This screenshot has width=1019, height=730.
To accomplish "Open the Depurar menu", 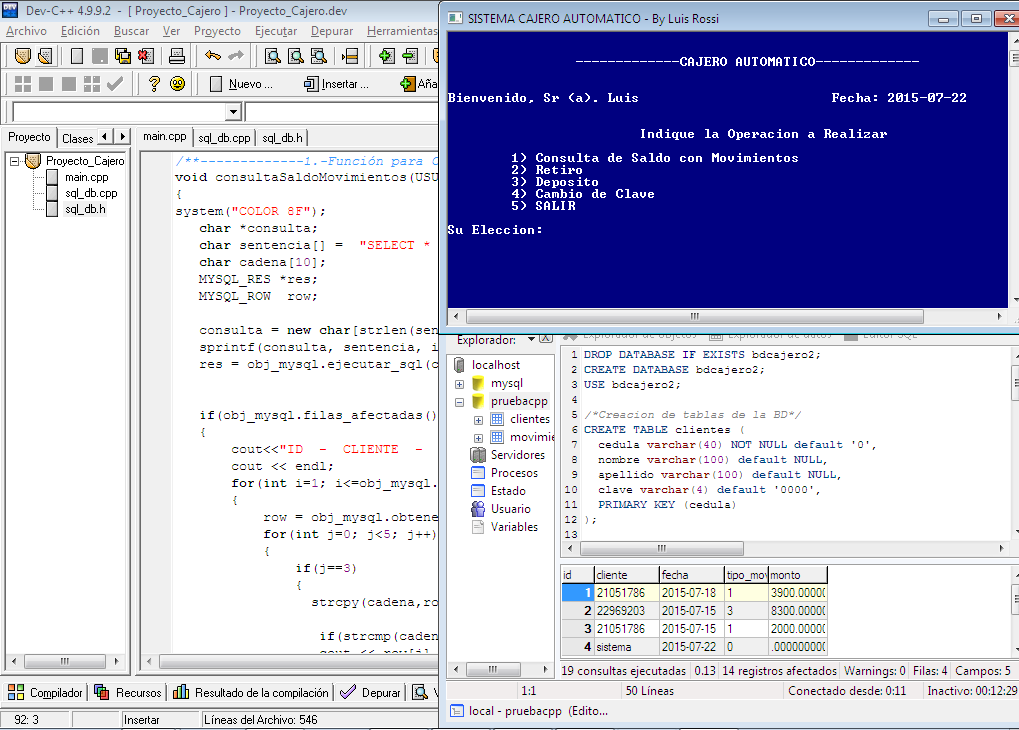I will (x=332, y=31).
